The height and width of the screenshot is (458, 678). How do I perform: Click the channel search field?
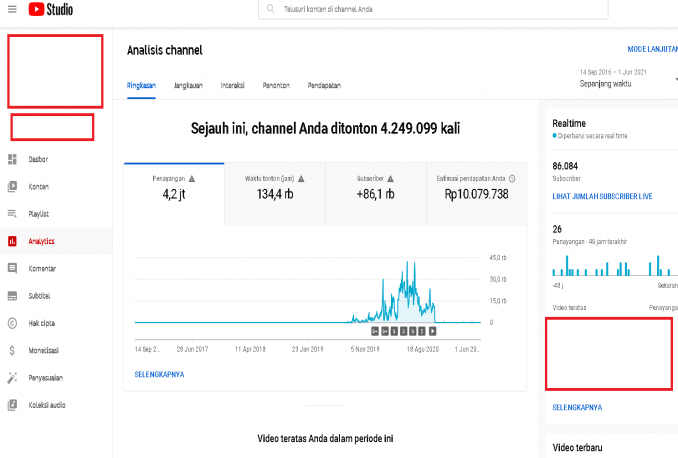pos(400,10)
